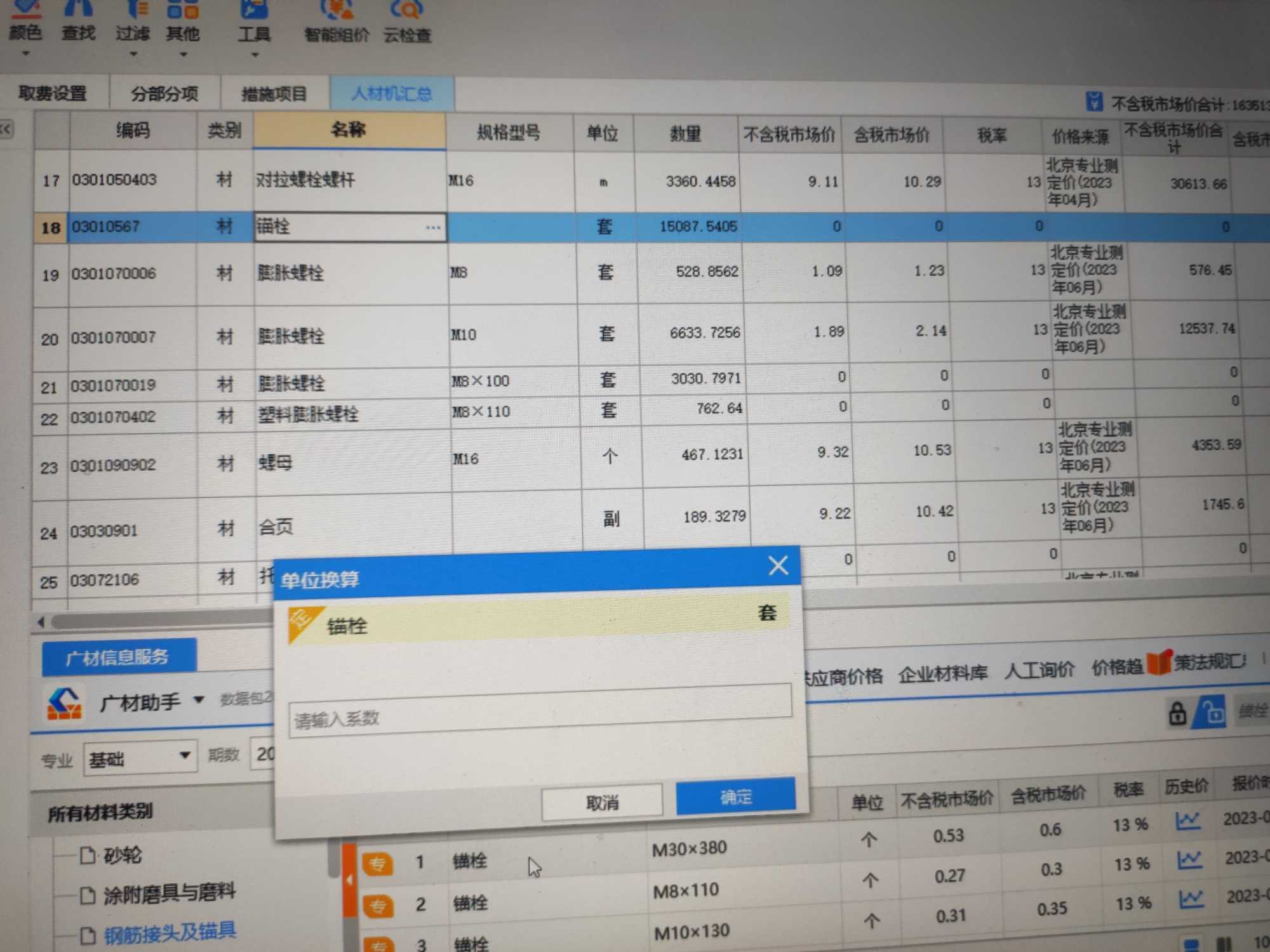Expand the 颜色 dropdown arrow
1270x952 pixels.
click(x=26, y=53)
